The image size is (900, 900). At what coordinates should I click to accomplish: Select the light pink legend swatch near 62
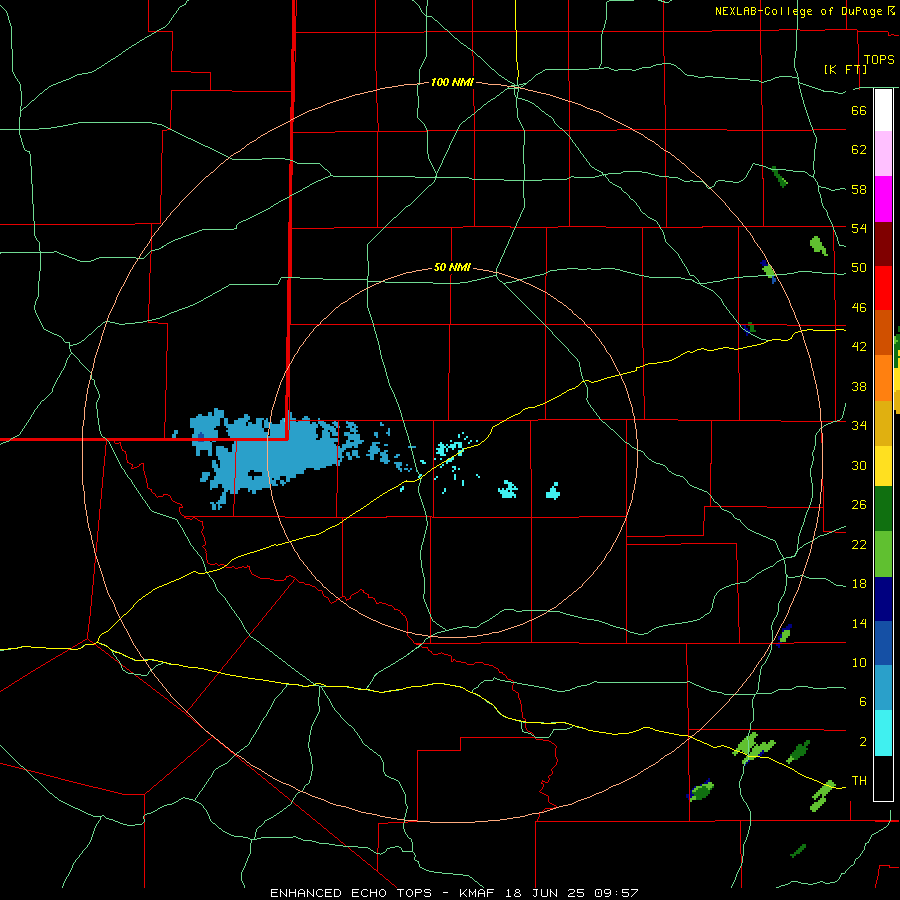[883, 154]
